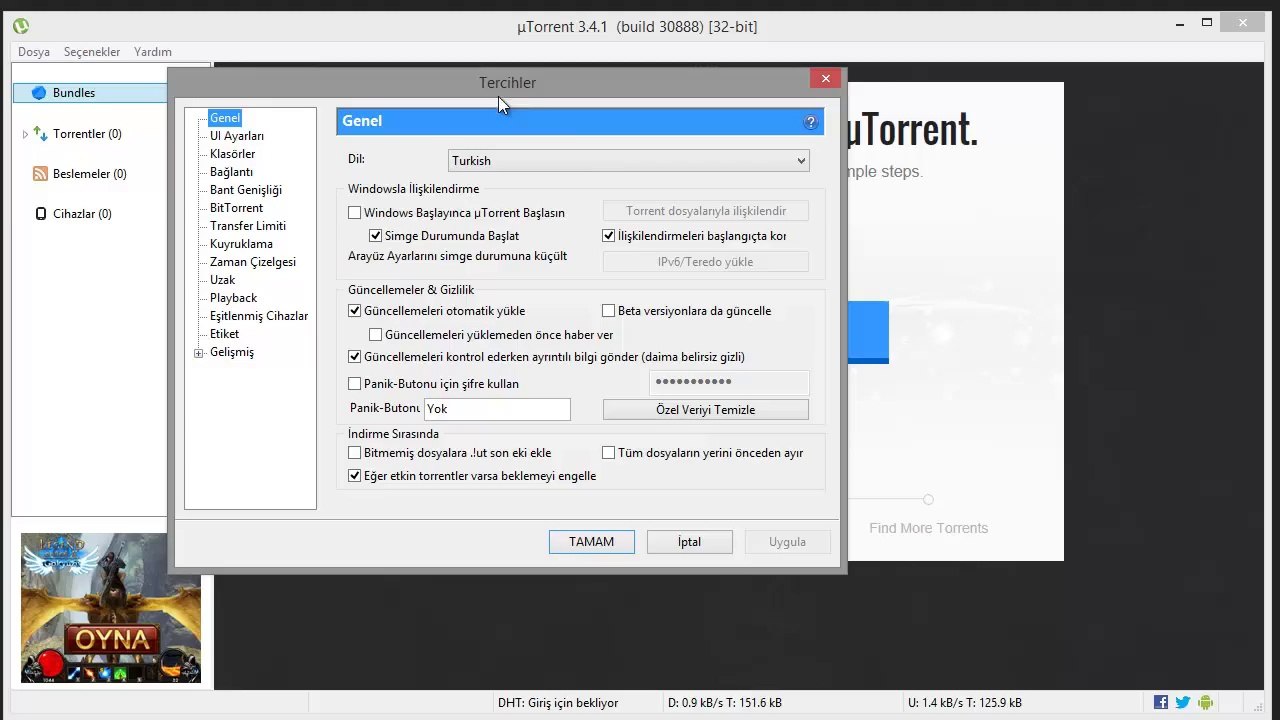
Task: Click DHT: Giriş için bekliyor status text
Action: click(558, 703)
